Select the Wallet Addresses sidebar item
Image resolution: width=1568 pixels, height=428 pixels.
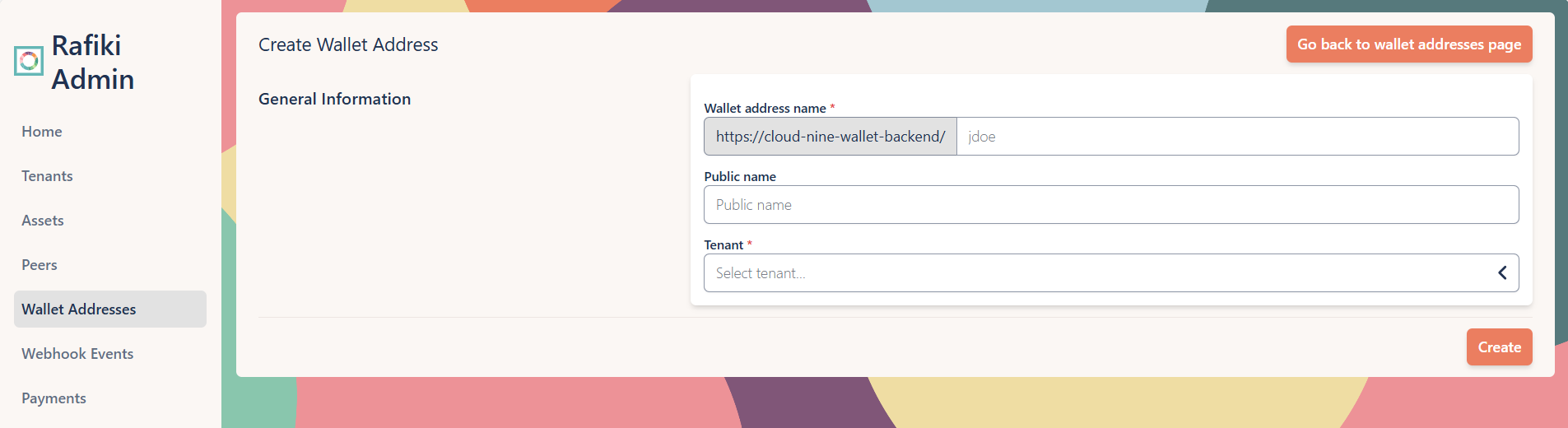79,309
